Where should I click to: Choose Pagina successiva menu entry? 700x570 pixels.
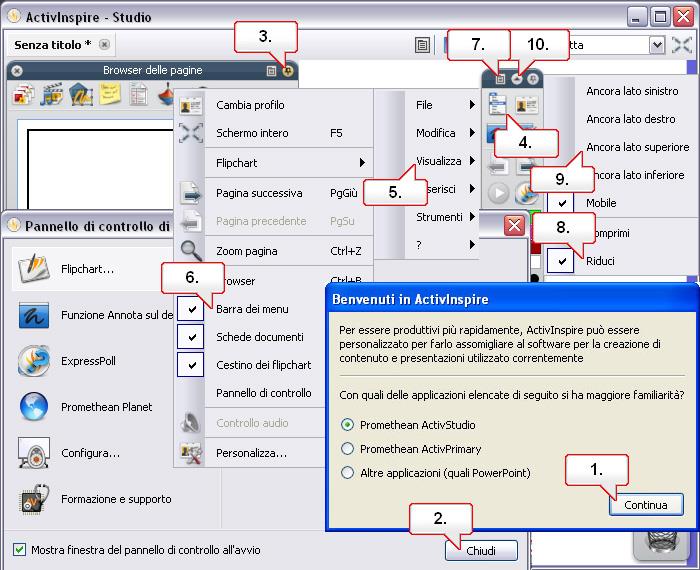[273, 193]
